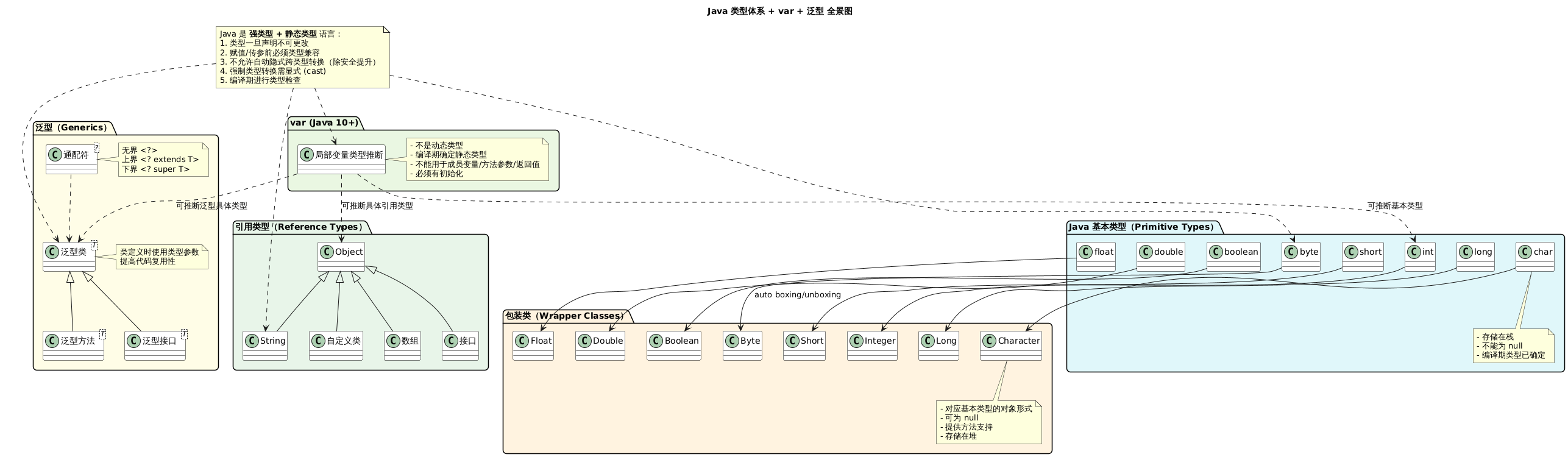Click the diagram title Java 类型体系 + var + 泛型 全景图
This screenshot has height=457, width=1568.
(x=779, y=12)
